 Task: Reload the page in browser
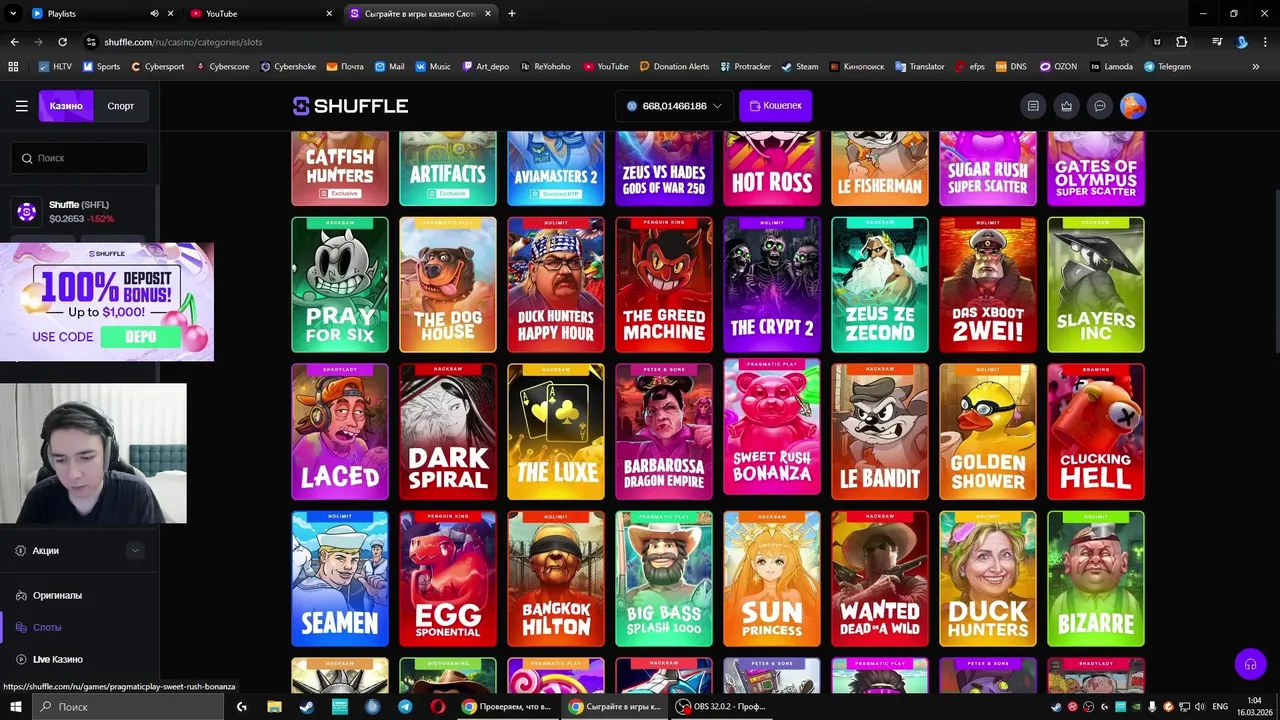62,42
